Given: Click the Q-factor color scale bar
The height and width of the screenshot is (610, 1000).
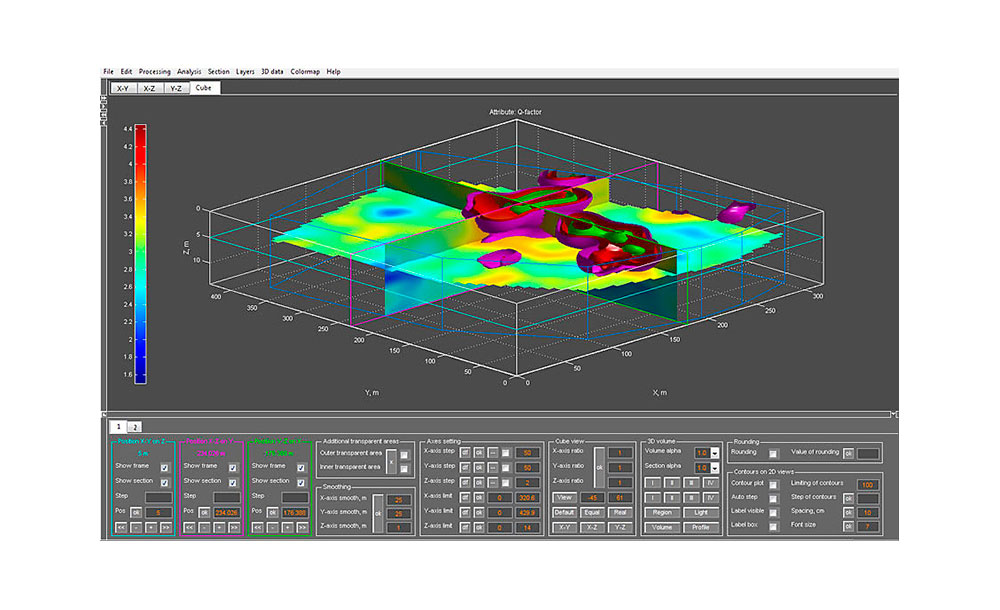Looking at the screenshot, I should click(142, 253).
